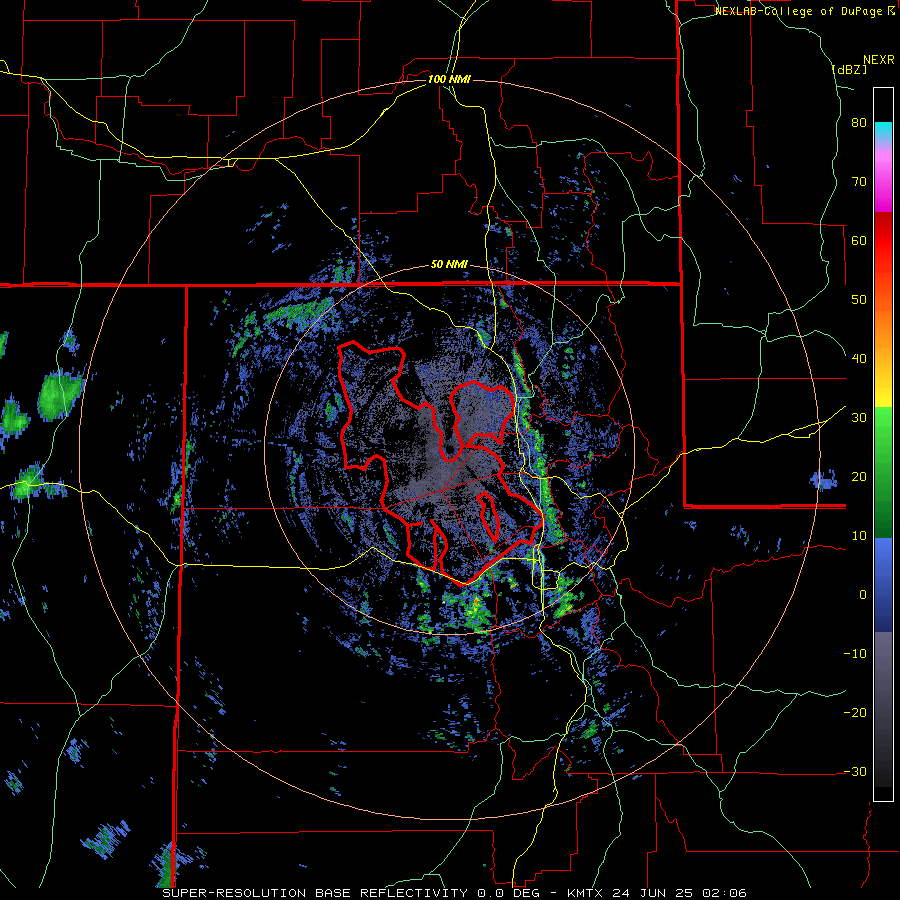The image size is (900, 900).
Task: Click the 30 value on the dBZ scale
Action: [859, 418]
